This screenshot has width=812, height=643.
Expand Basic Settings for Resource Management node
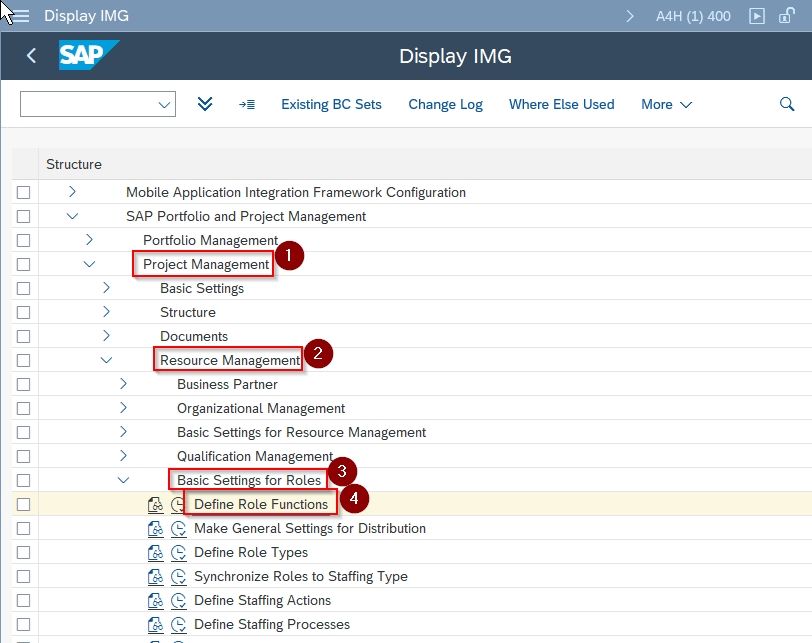(x=123, y=431)
